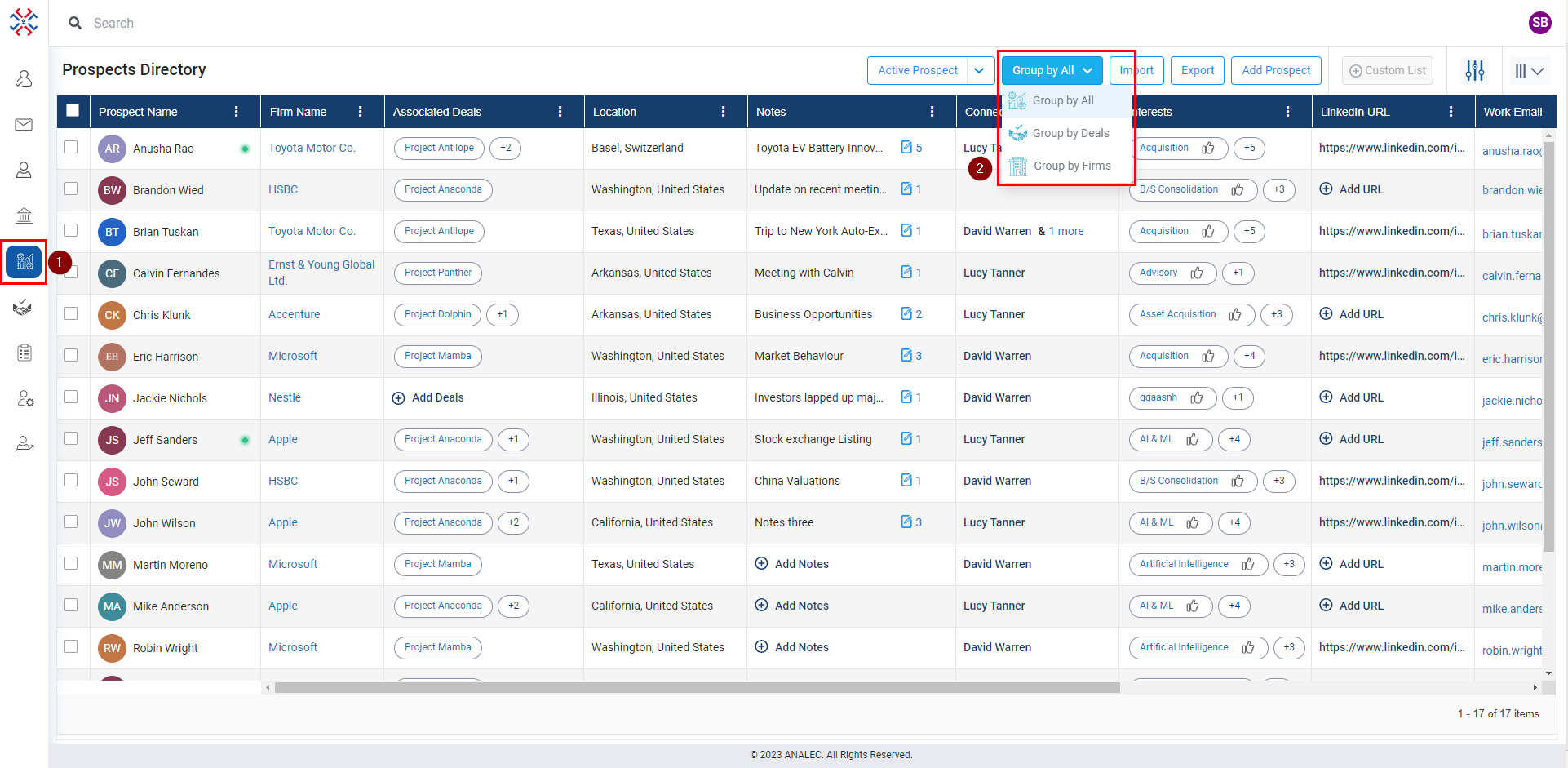Viewport: 1568px width, 768px height.
Task: Expand +4 interests for Eric Harrison
Action: (1249, 356)
